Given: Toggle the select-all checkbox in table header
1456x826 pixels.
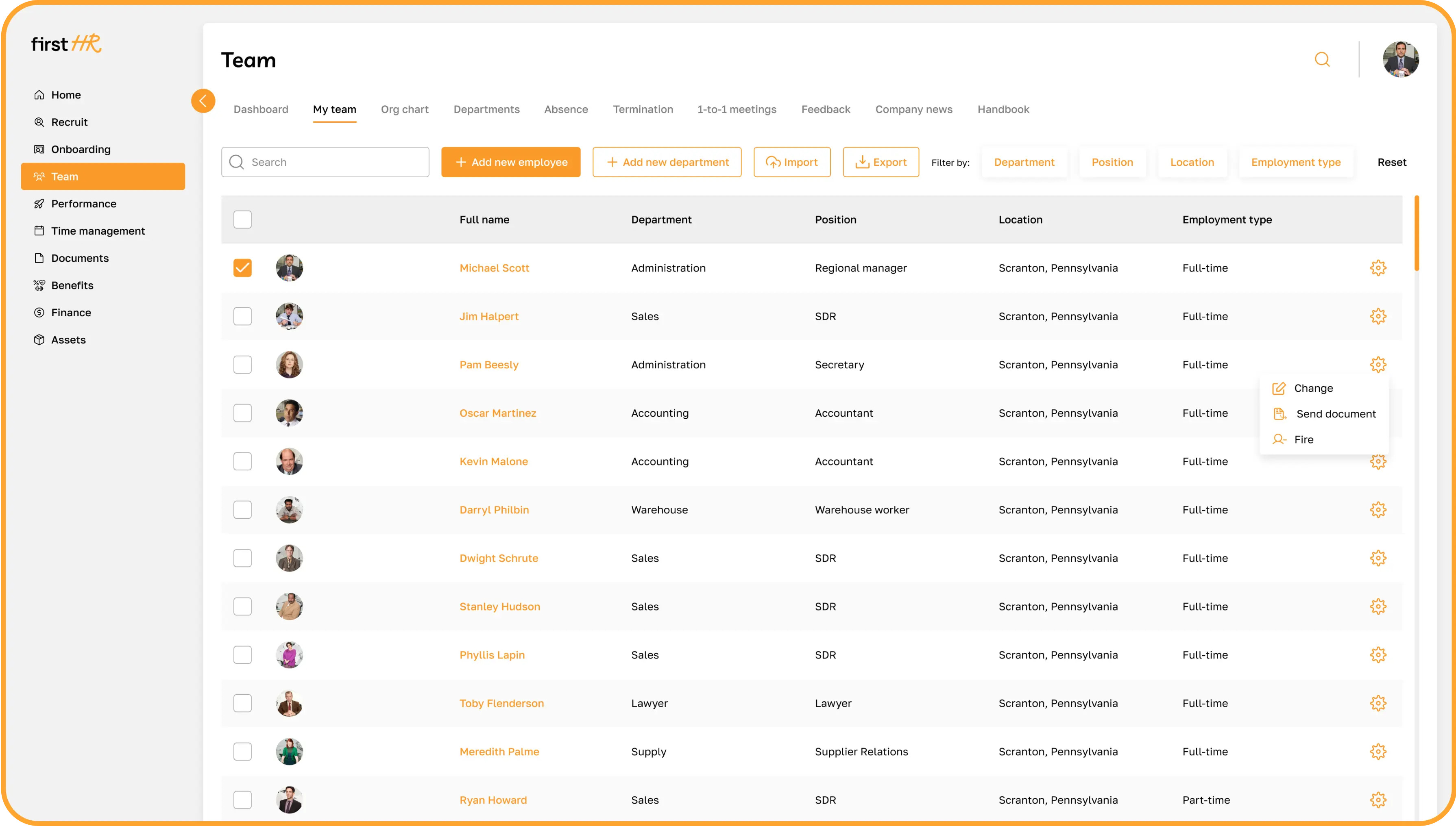Looking at the screenshot, I should [x=242, y=220].
